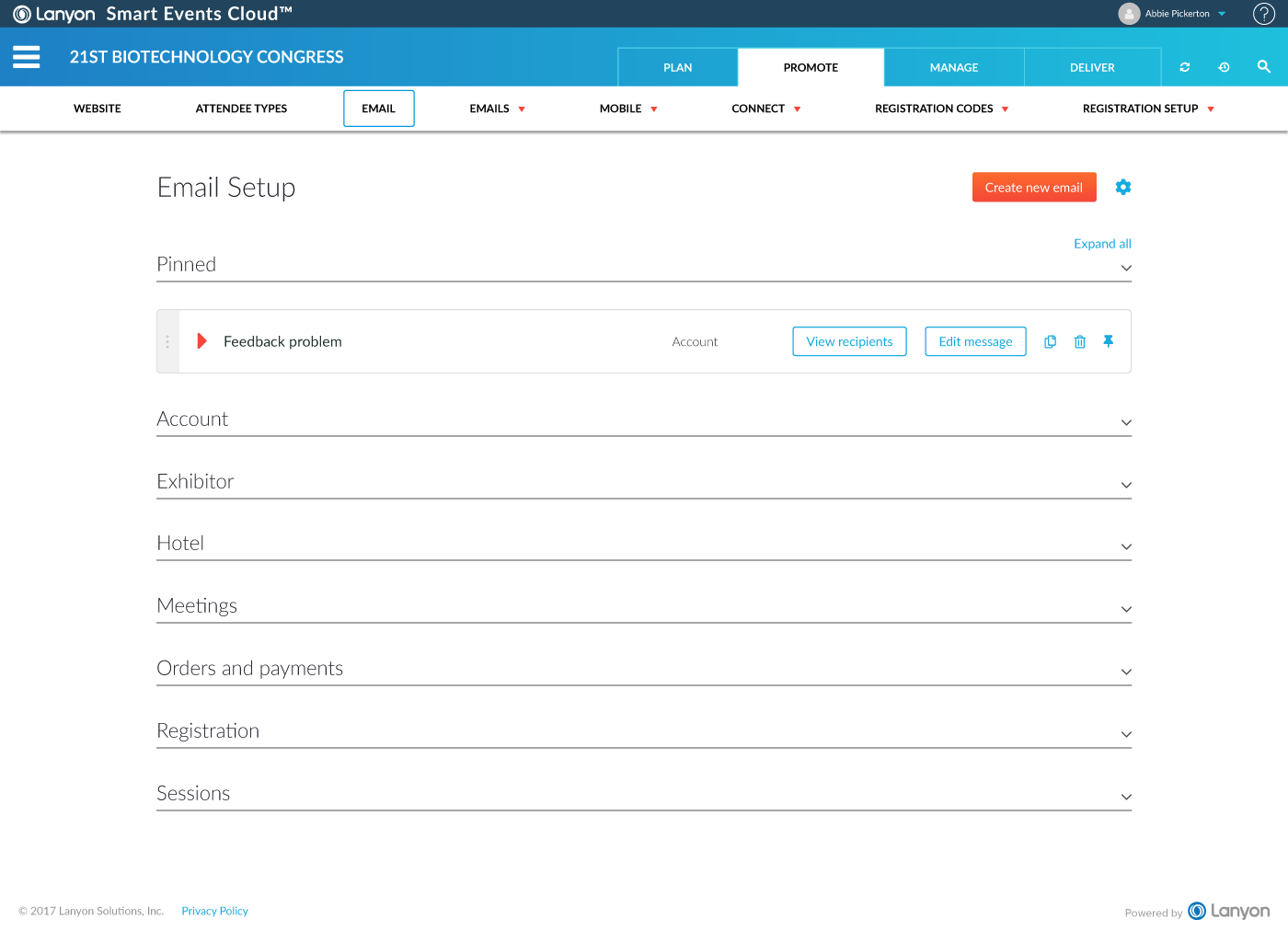Switch to the DELIVER tab

point(1092,67)
